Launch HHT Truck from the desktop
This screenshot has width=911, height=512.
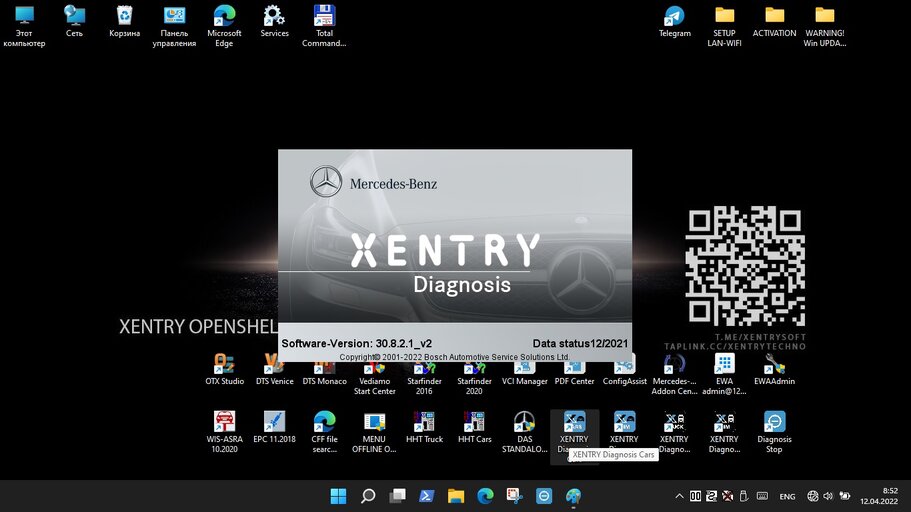(424, 427)
